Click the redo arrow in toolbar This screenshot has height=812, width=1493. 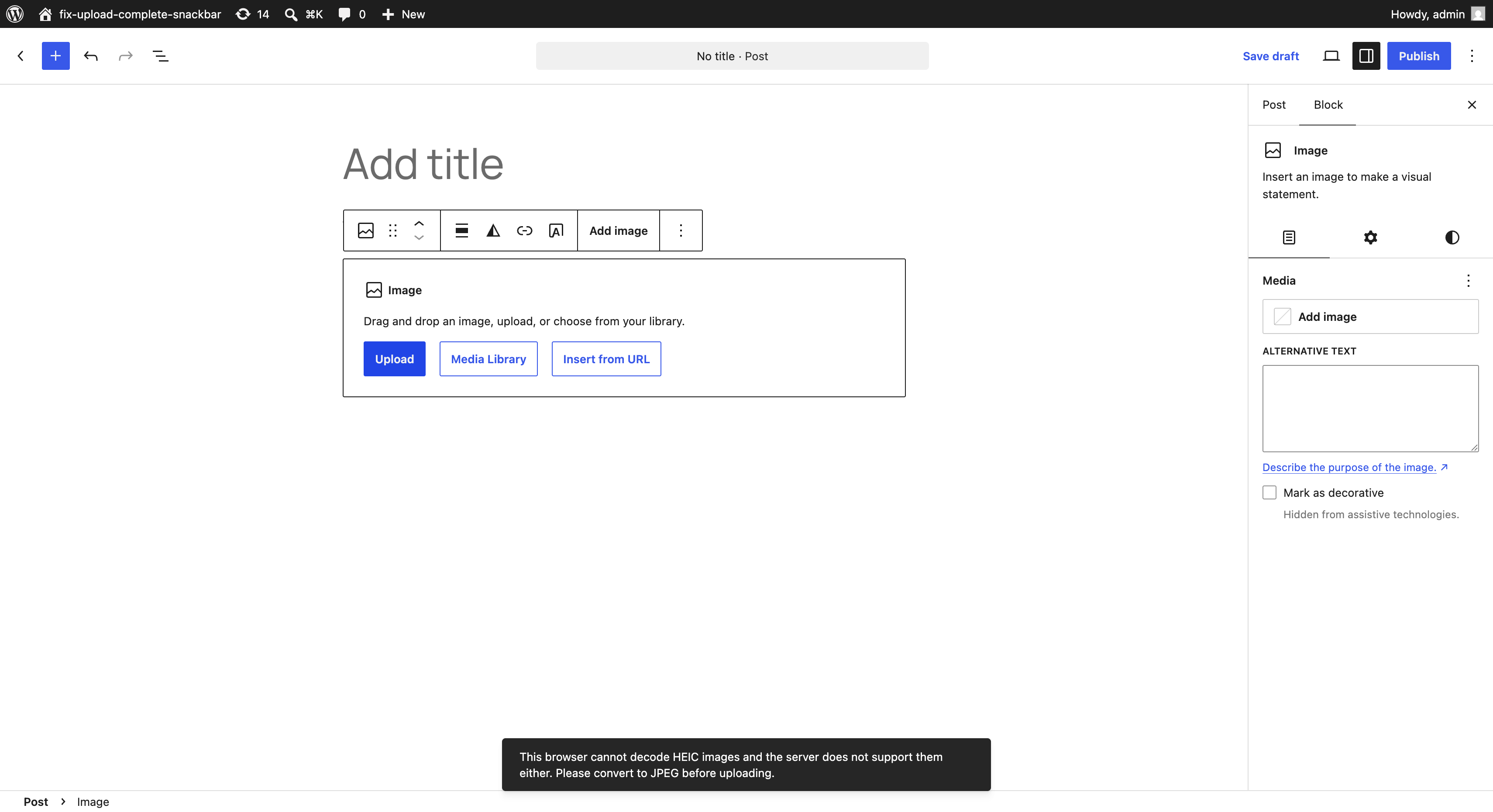125,55
